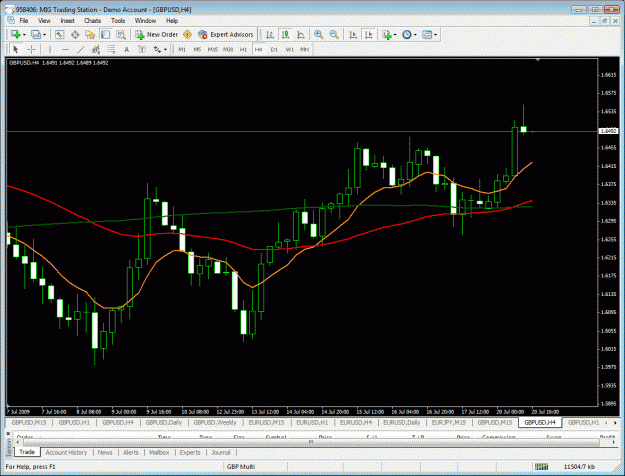Open the Charts menu
The height and width of the screenshot is (476, 625).
[x=92, y=21]
